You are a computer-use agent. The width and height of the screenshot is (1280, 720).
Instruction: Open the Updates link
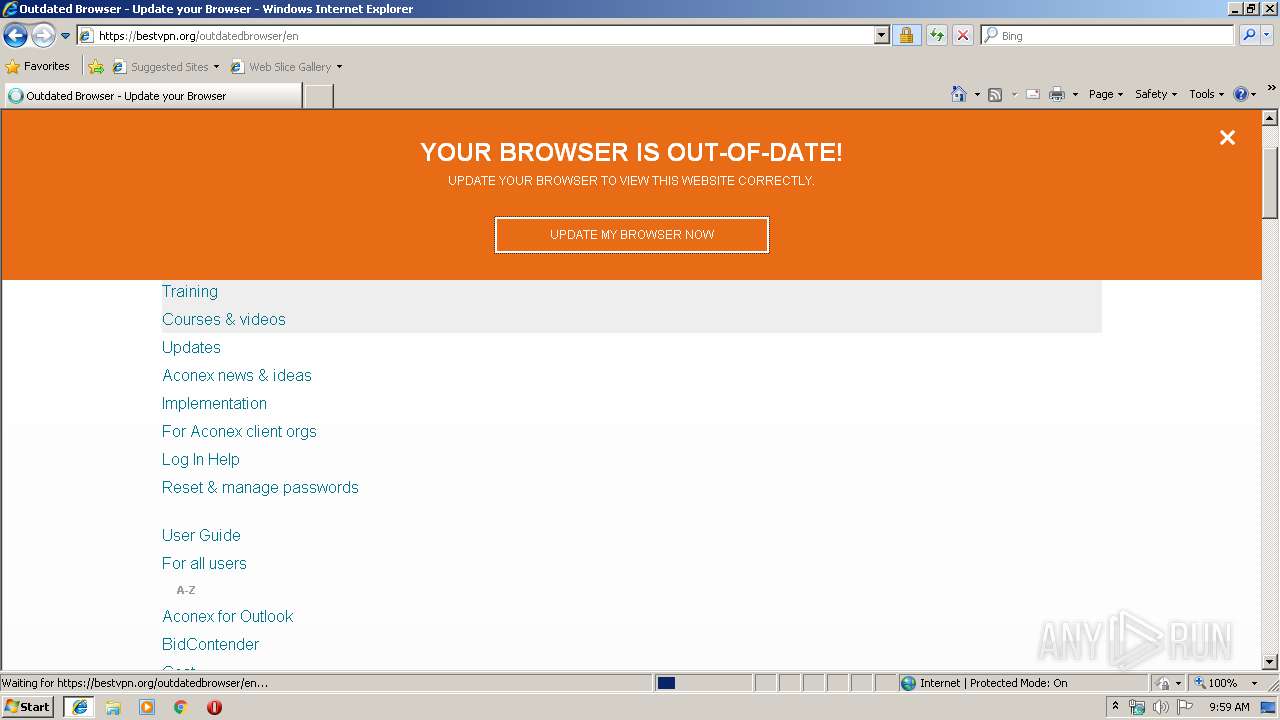coord(191,347)
